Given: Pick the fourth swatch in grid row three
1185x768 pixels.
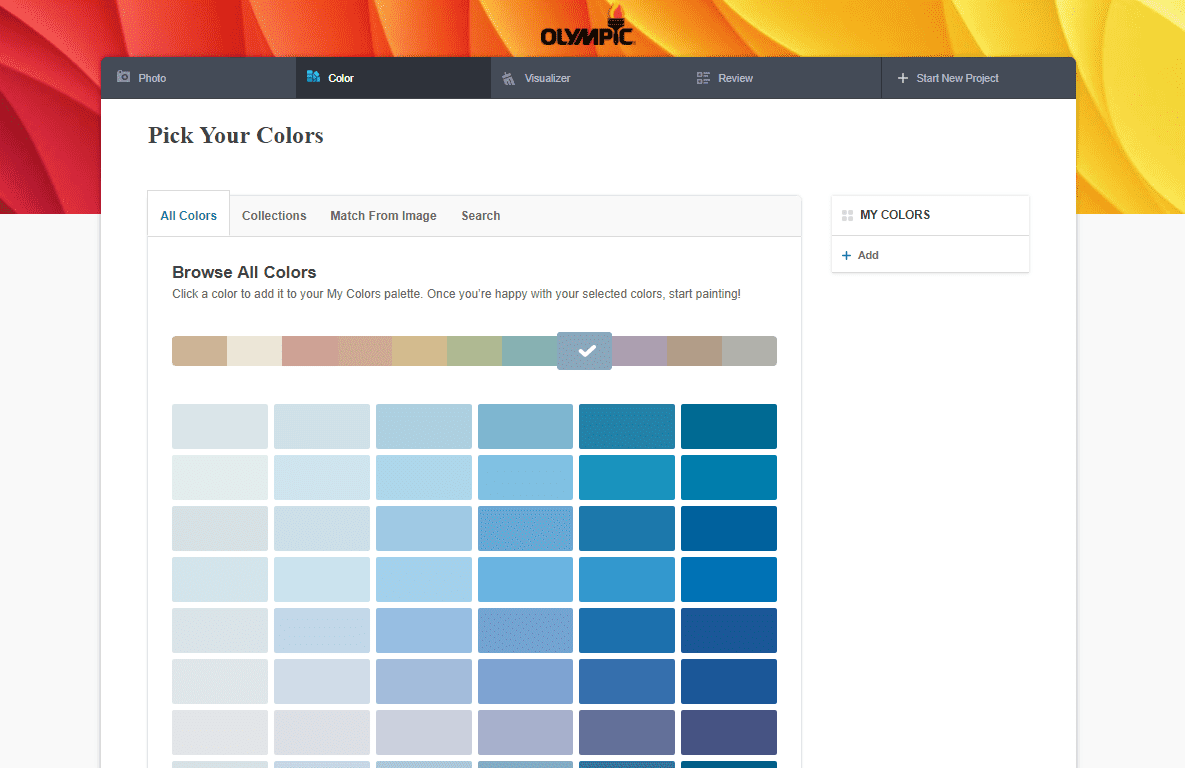Looking at the screenshot, I should click(525, 528).
